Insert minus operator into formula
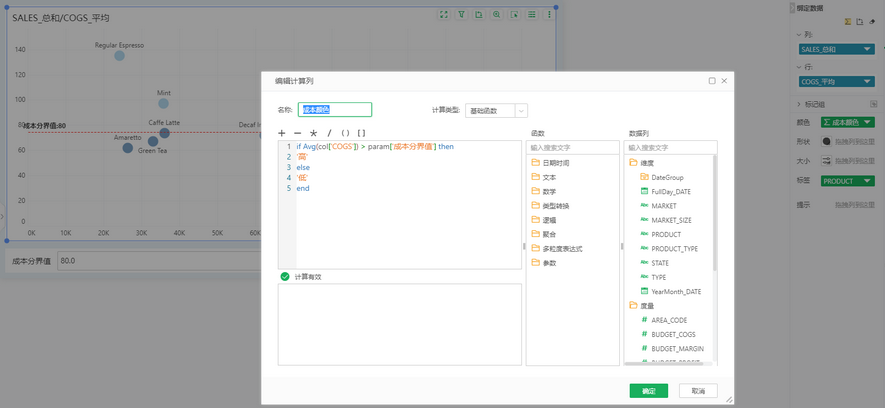Image resolution: width=885 pixels, height=408 pixels. pyautogui.click(x=298, y=133)
